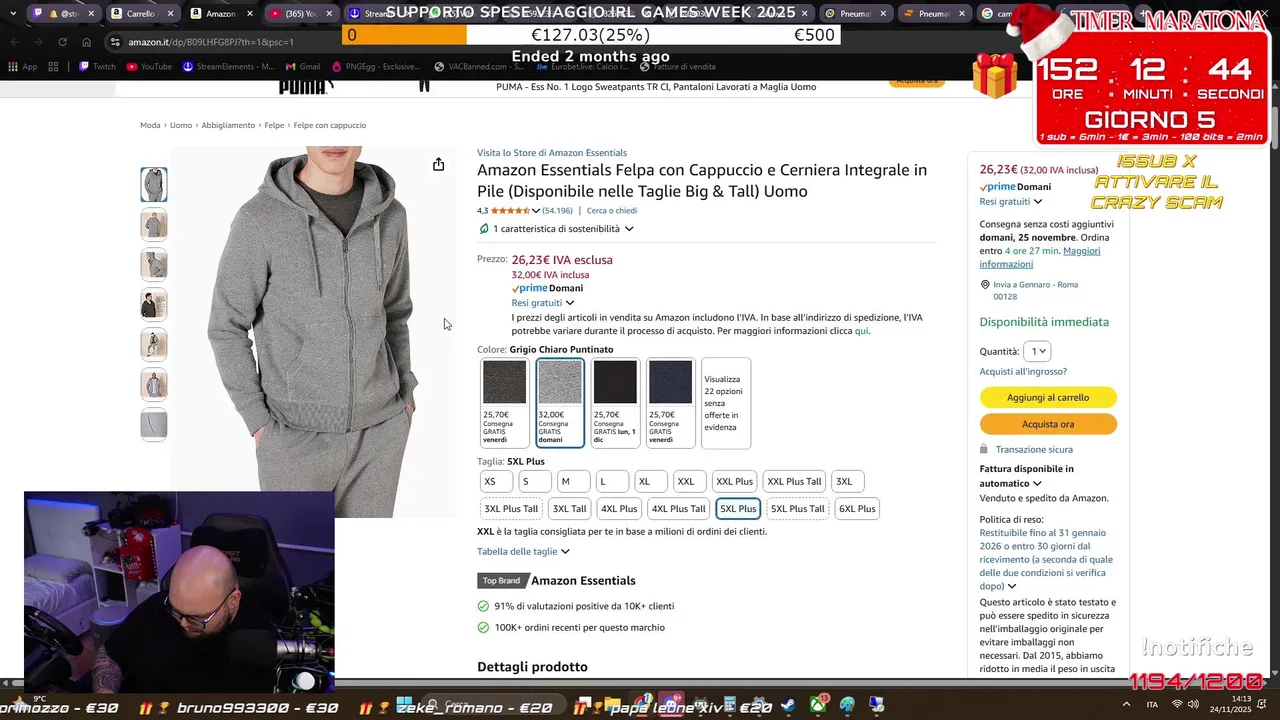1280x720 pixels.
Task: Choose the navy blue color swatch
Action: [670, 403]
